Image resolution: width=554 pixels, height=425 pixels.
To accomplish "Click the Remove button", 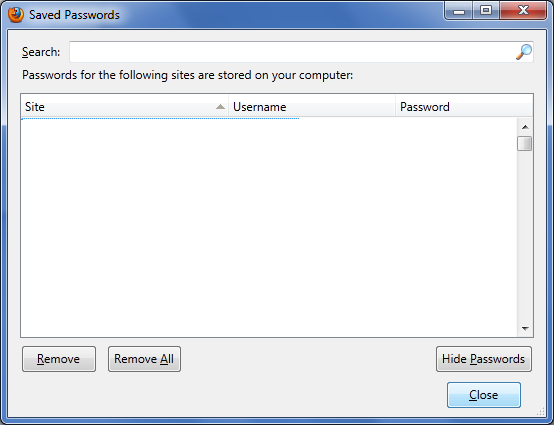I will (x=59, y=359).
